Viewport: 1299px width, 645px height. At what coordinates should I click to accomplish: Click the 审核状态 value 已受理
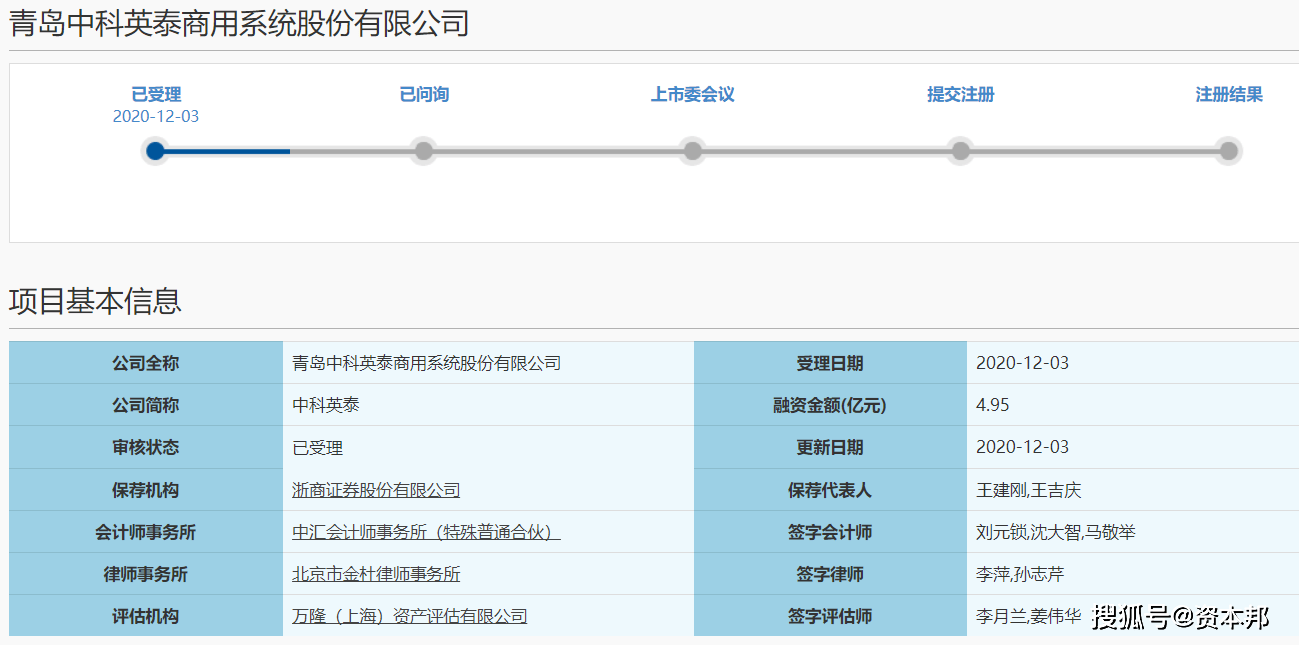[x=319, y=447]
